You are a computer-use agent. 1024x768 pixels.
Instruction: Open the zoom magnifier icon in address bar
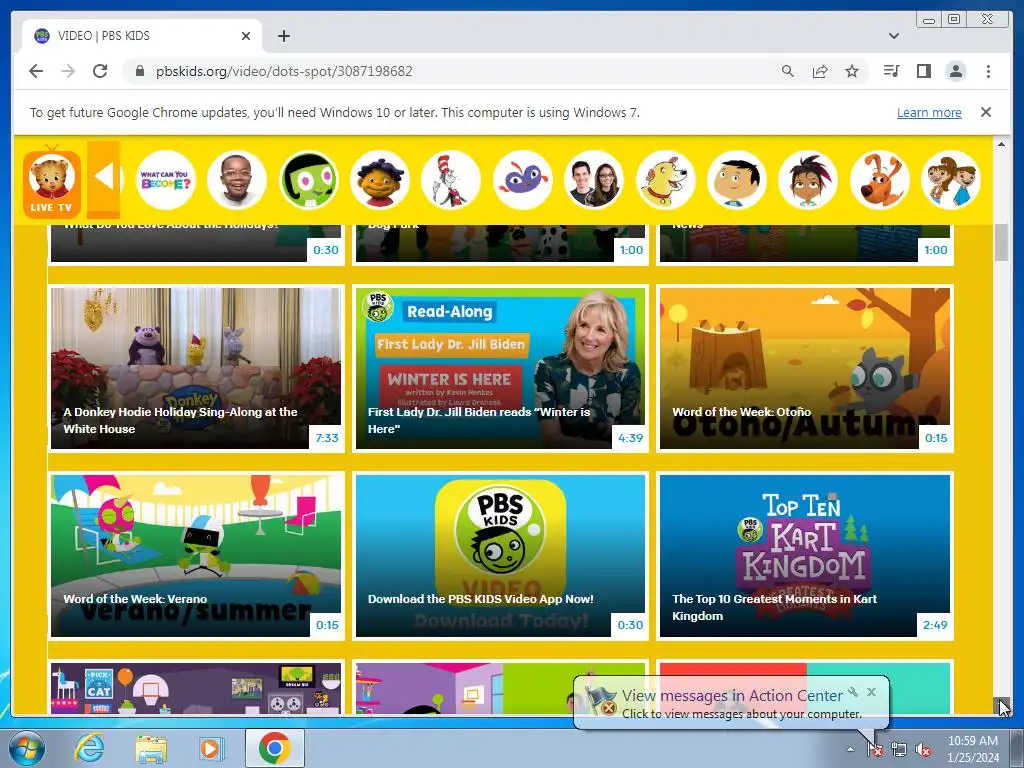[788, 71]
